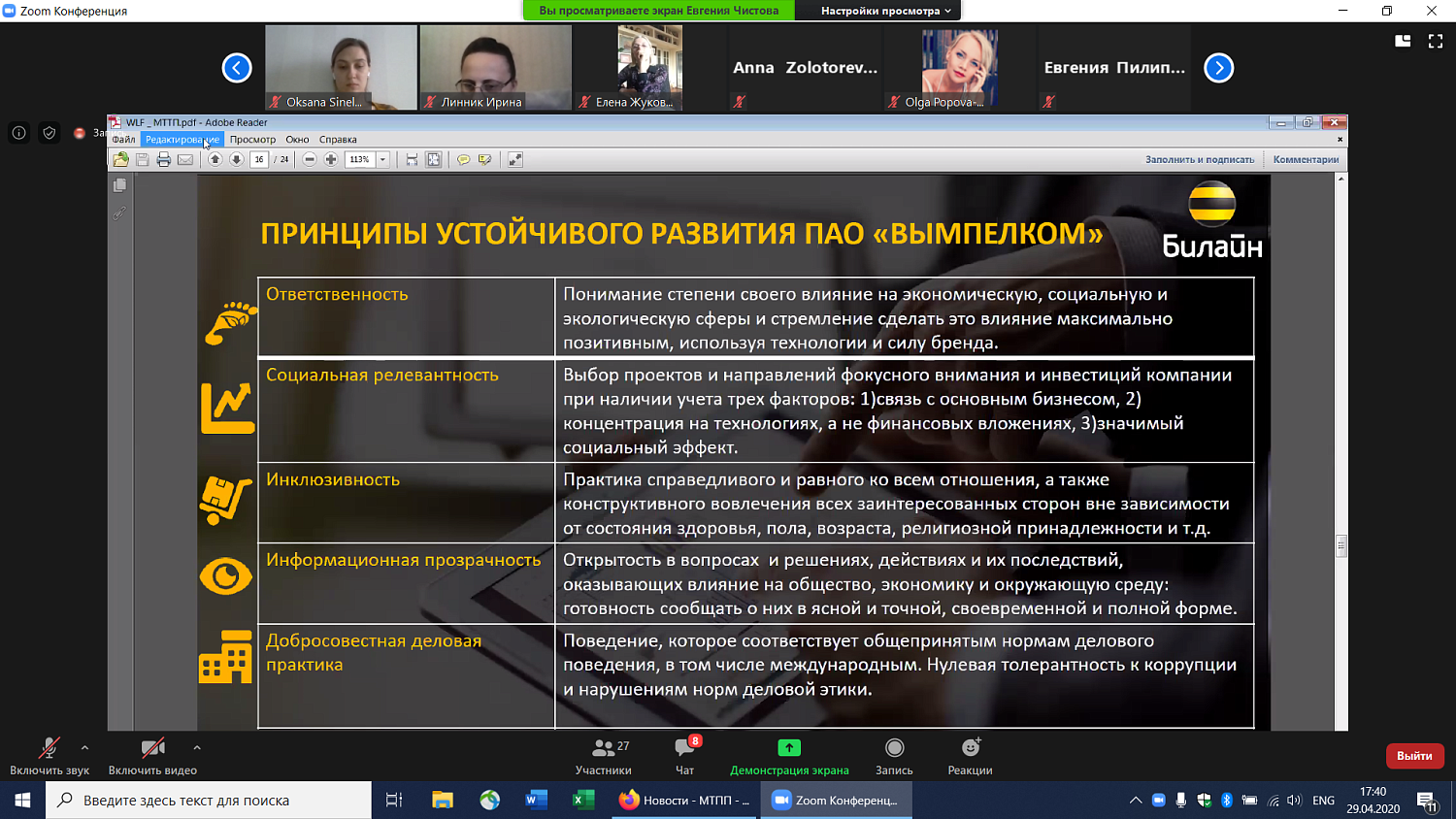
Task: Click page number field showing 16
Action: point(259,159)
